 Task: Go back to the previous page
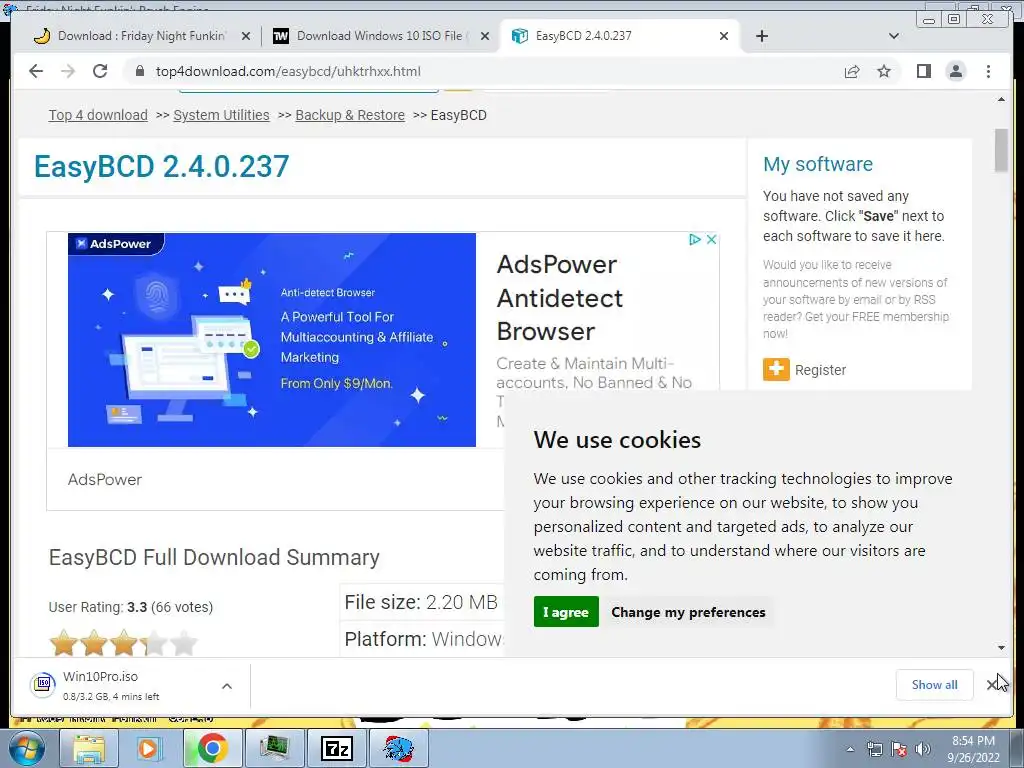[x=36, y=71]
